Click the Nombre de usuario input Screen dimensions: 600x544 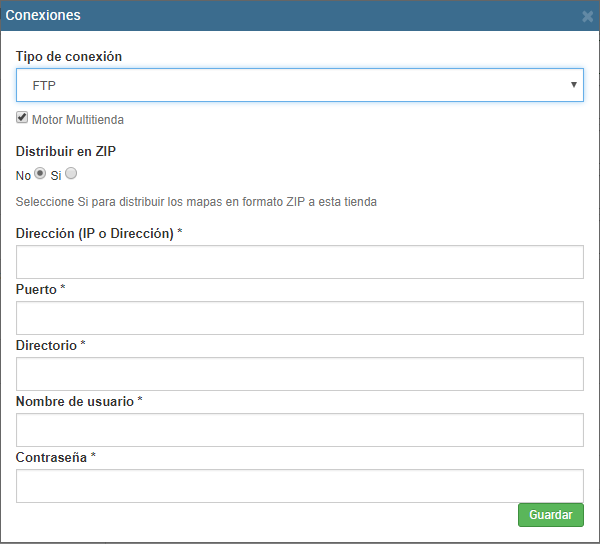pos(299,430)
